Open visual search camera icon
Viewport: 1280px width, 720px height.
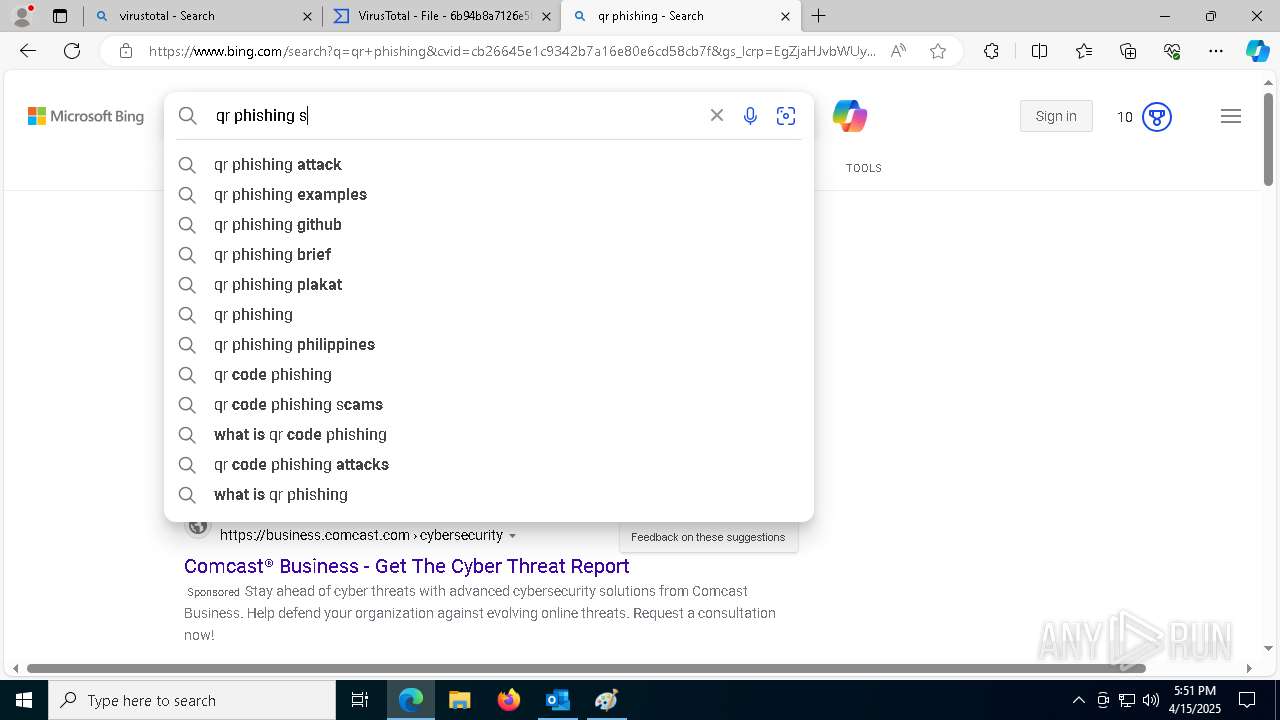786,116
